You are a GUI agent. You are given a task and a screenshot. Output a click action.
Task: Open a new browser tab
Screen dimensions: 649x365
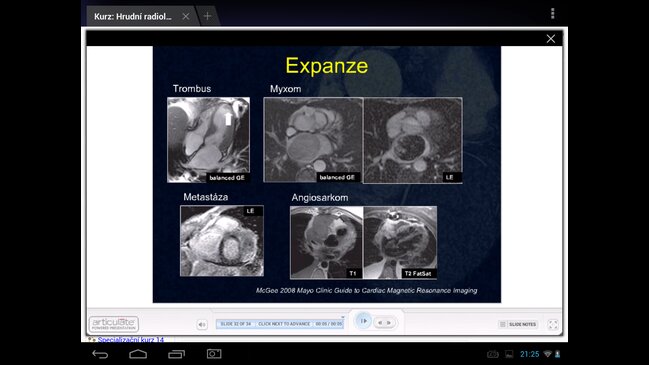point(207,16)
